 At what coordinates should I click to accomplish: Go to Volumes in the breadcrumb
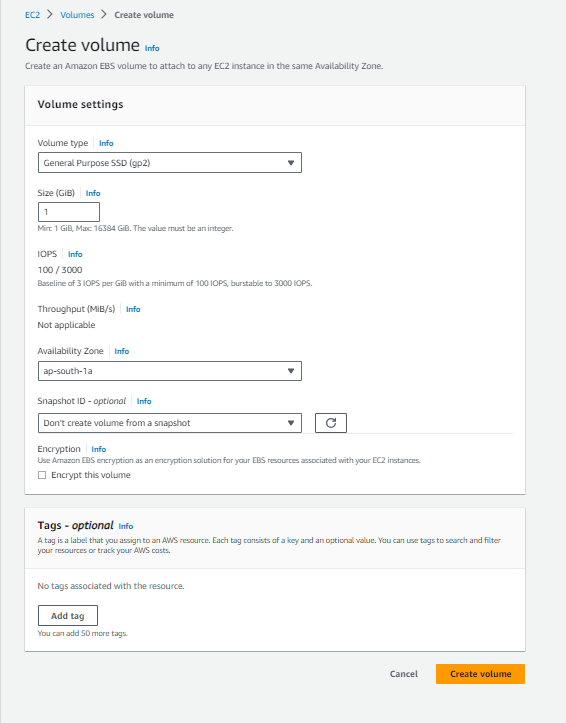point(77,15)
